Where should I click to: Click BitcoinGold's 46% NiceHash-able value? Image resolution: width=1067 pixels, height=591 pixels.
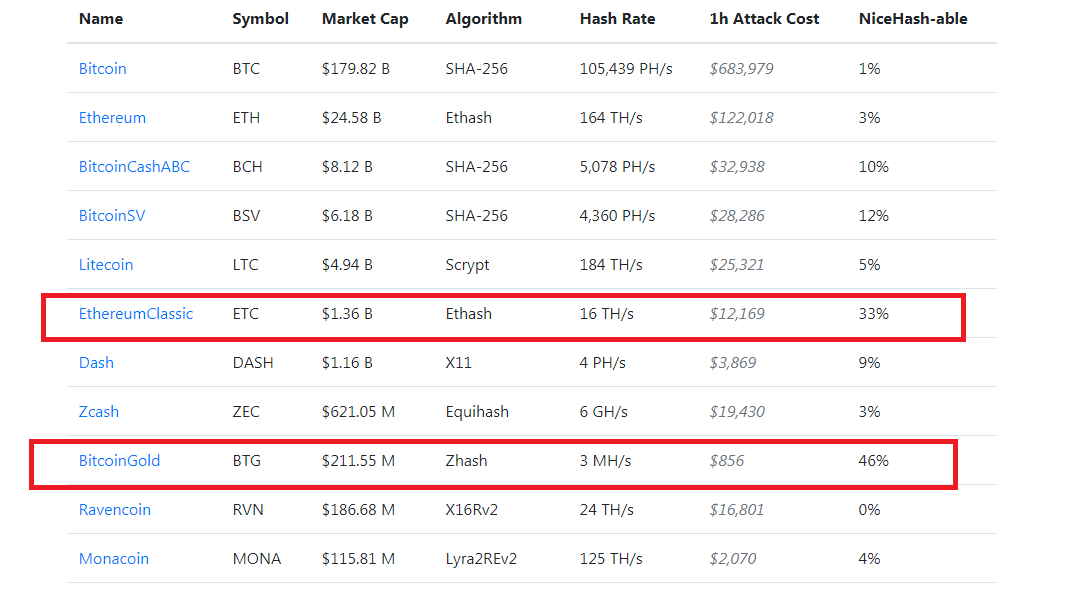pyautogui.click(x=874, y=461)
